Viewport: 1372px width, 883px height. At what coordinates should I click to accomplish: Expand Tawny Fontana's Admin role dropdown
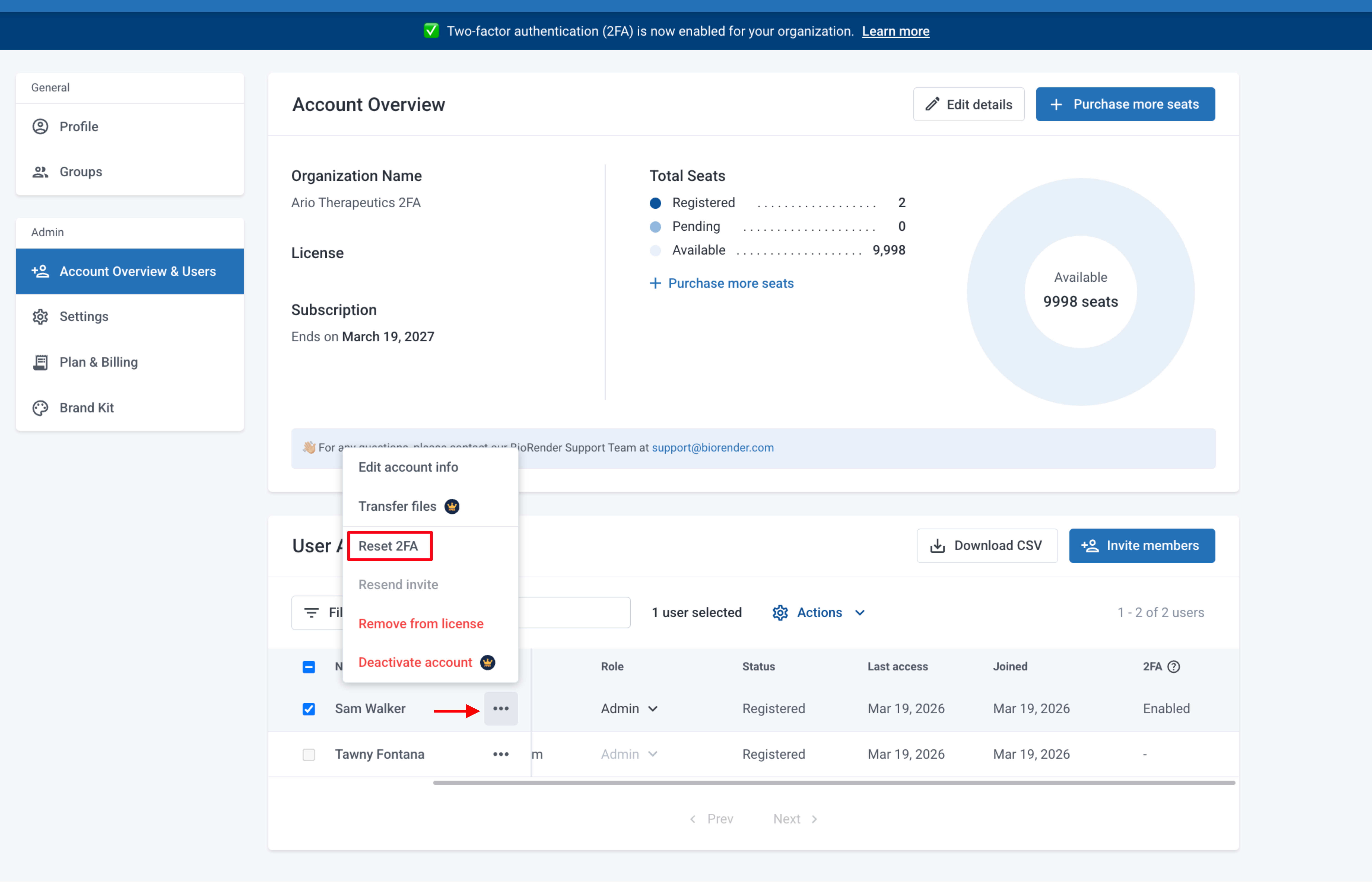coord(629,754)
